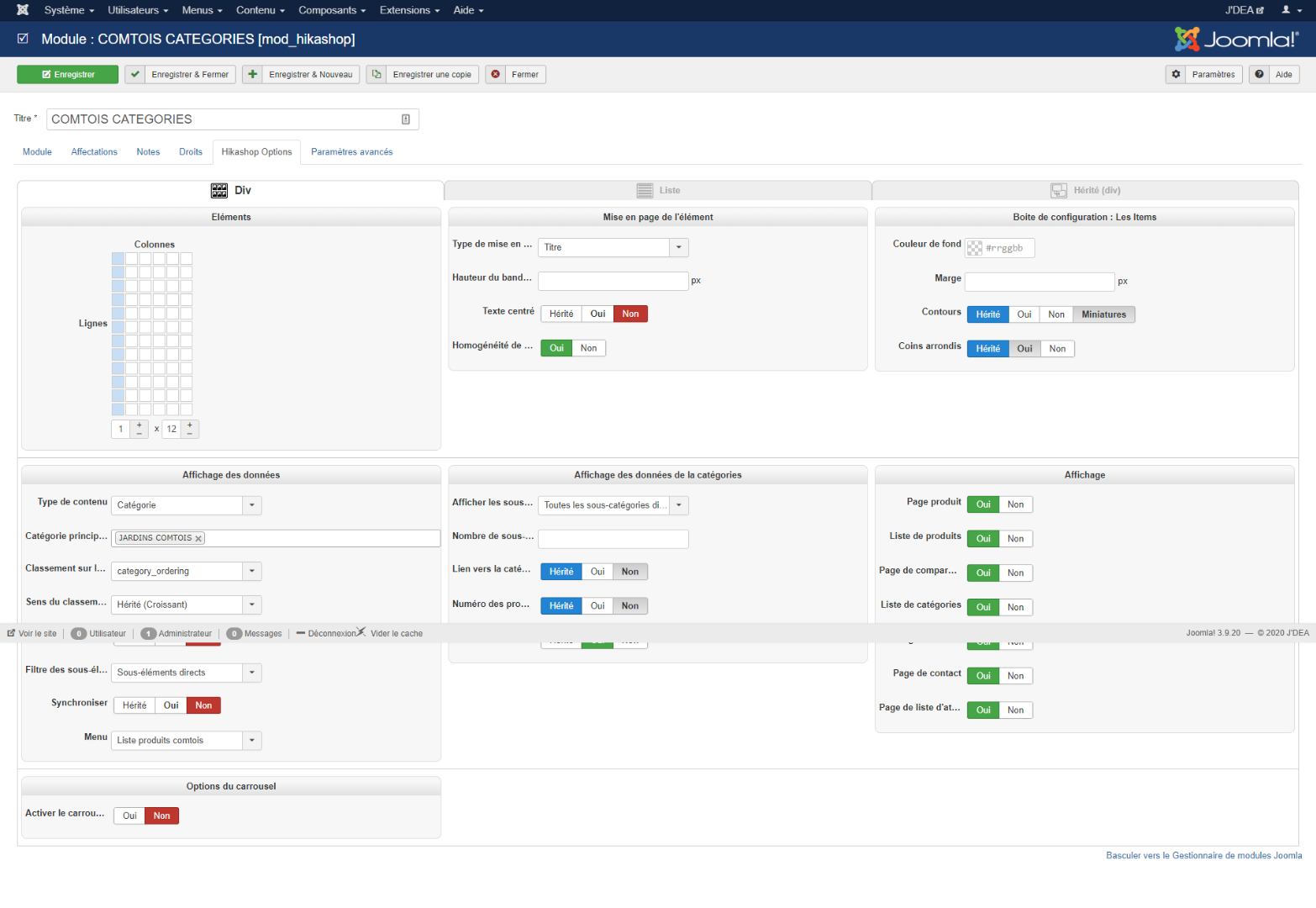The height and width of the screenshot is (908, 1316).
Task: Remove the JARDINS COMTOIS category tag
Action: pos(198,539)
